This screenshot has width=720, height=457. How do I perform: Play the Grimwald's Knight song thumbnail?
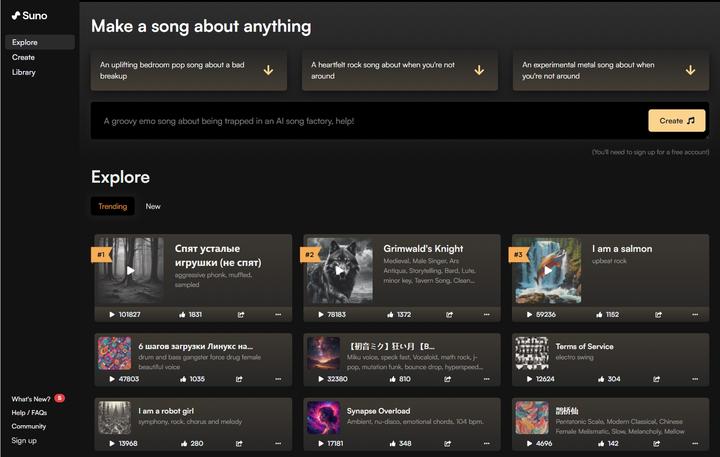click(339, 270)
